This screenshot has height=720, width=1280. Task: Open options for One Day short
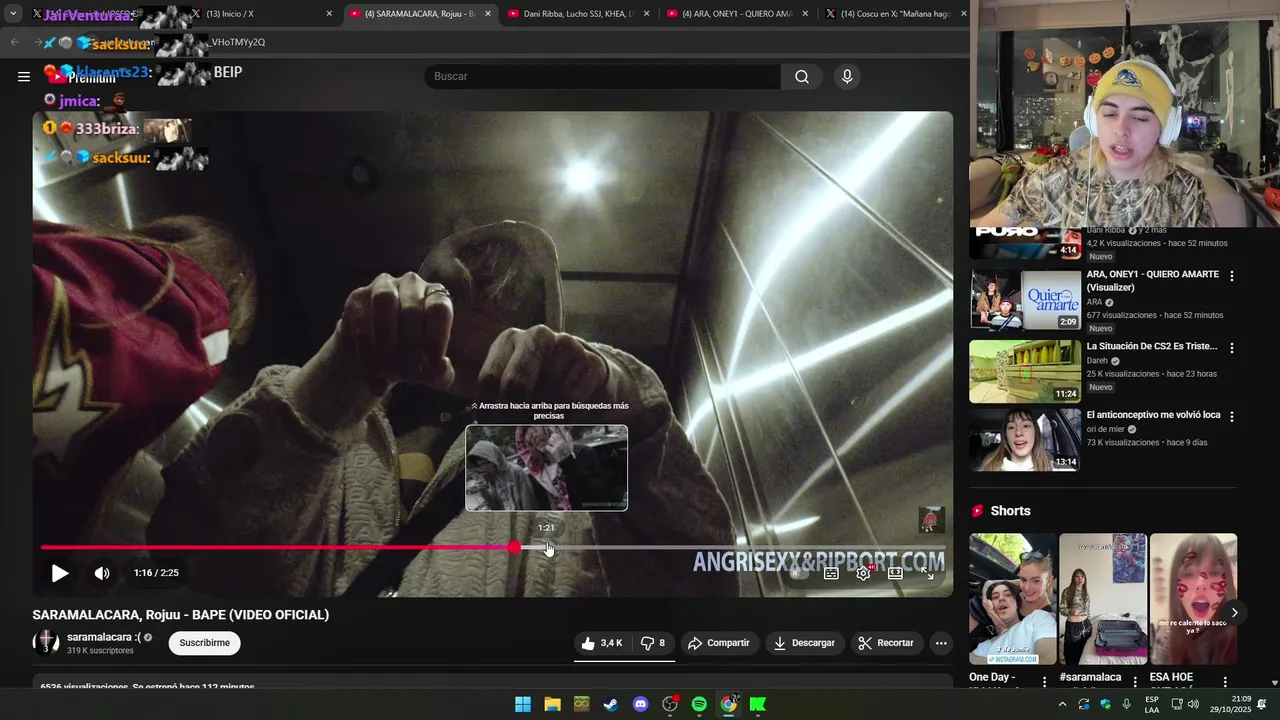coord(1045,682)
